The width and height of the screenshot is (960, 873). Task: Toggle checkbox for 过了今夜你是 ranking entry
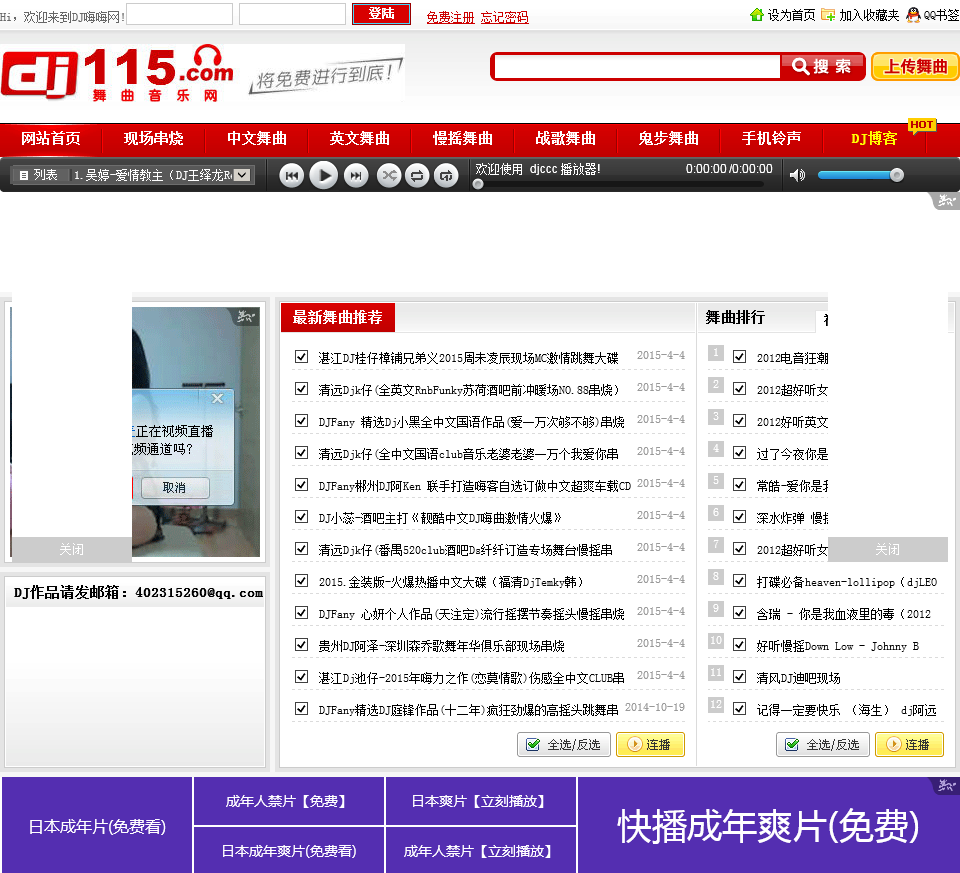740,452
